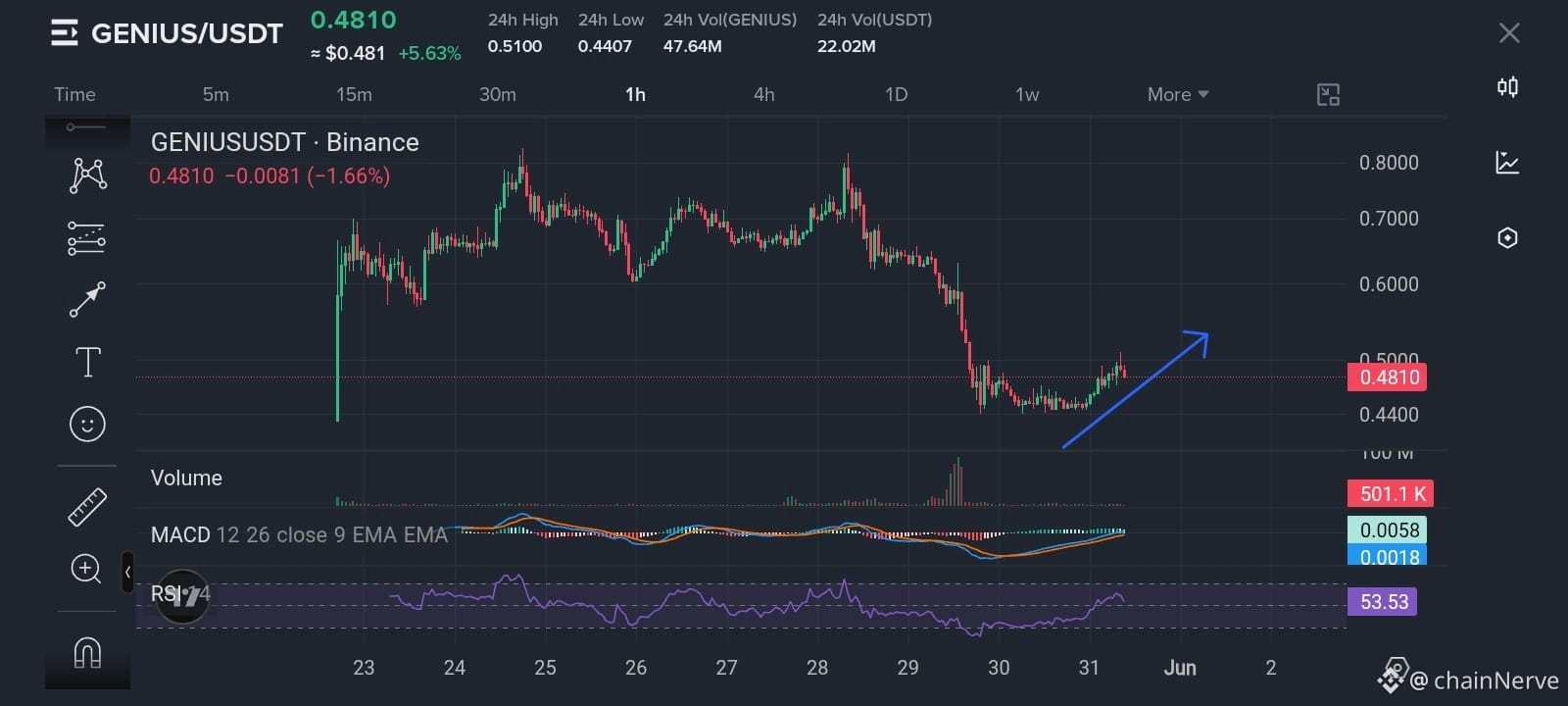This screenshot has height=706, width=1568.
Task: Click the 0.0058 MACD value tag
Action: click(x=1388, y=530)
